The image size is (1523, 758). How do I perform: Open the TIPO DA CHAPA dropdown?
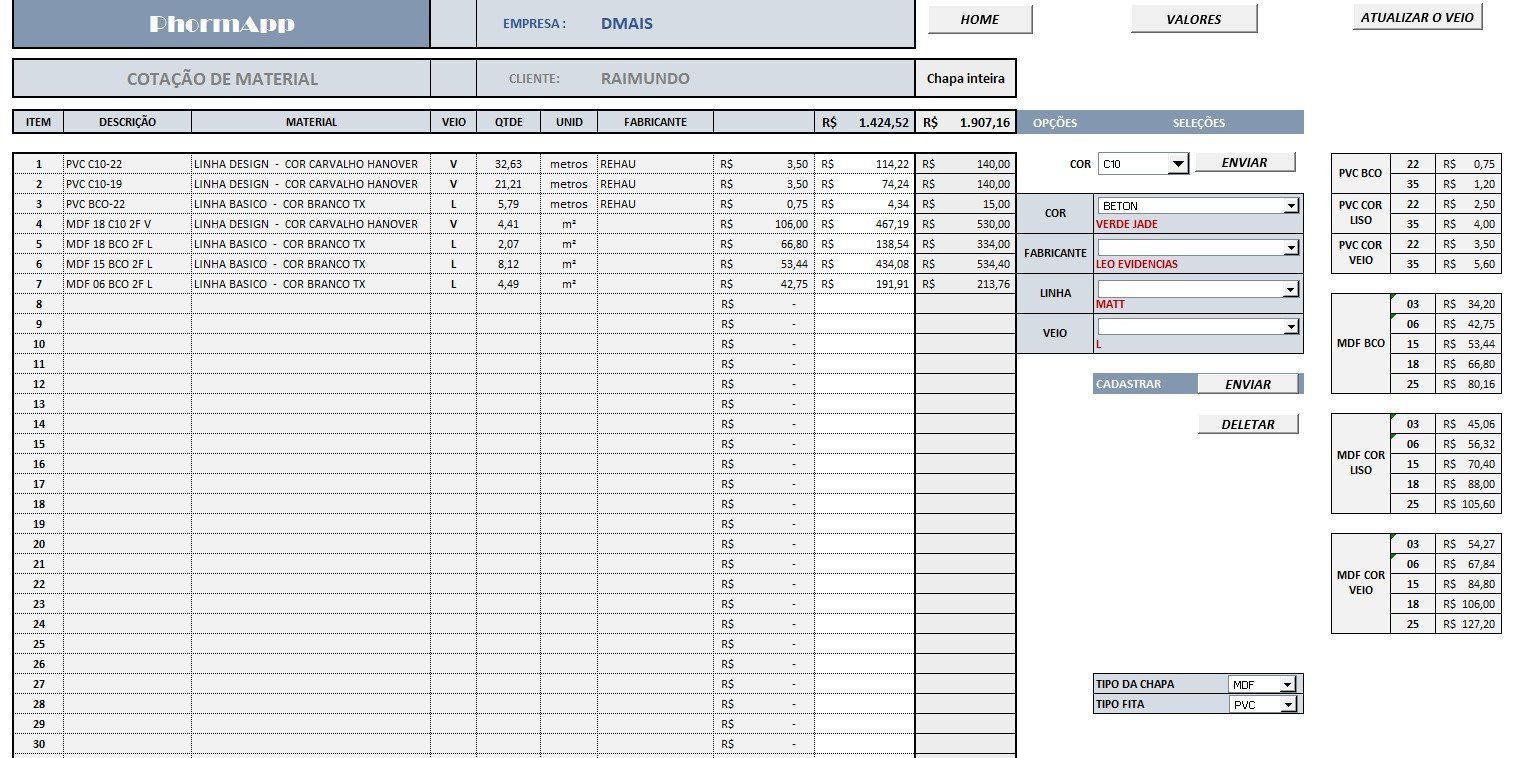click(1287, 685)
